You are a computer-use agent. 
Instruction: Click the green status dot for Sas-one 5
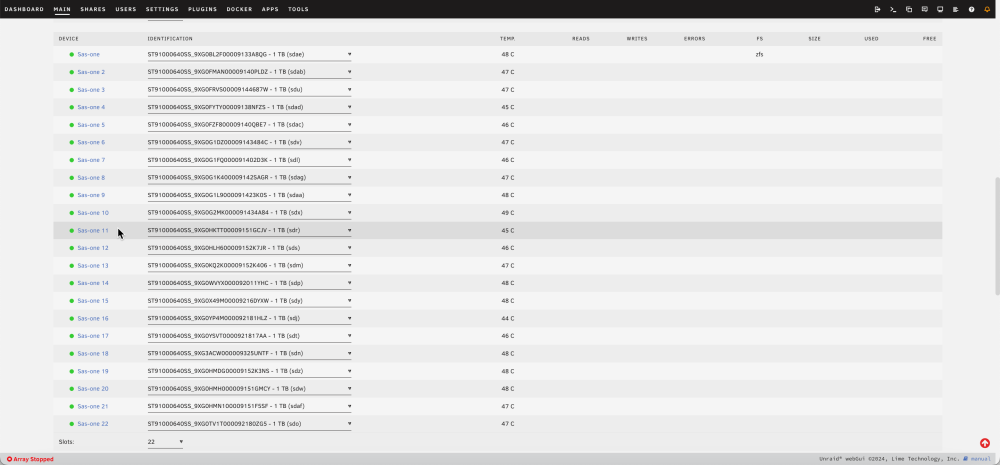72,125
